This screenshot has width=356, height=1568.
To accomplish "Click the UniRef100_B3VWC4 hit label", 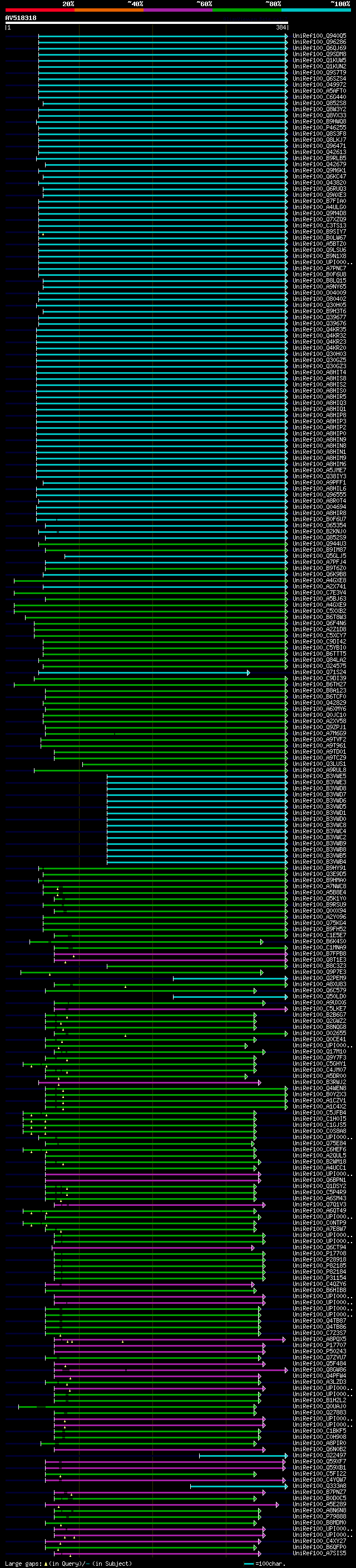I will click(319, 832).
